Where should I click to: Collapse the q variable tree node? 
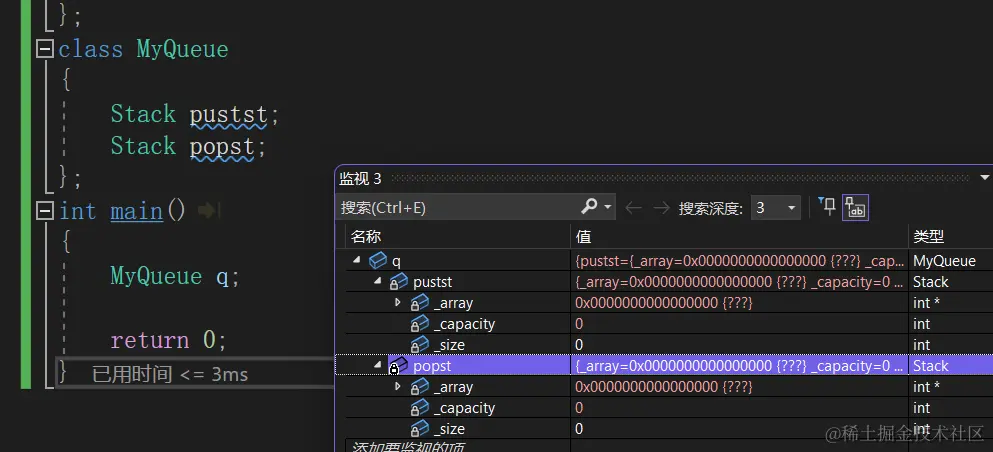coord(357,260)
